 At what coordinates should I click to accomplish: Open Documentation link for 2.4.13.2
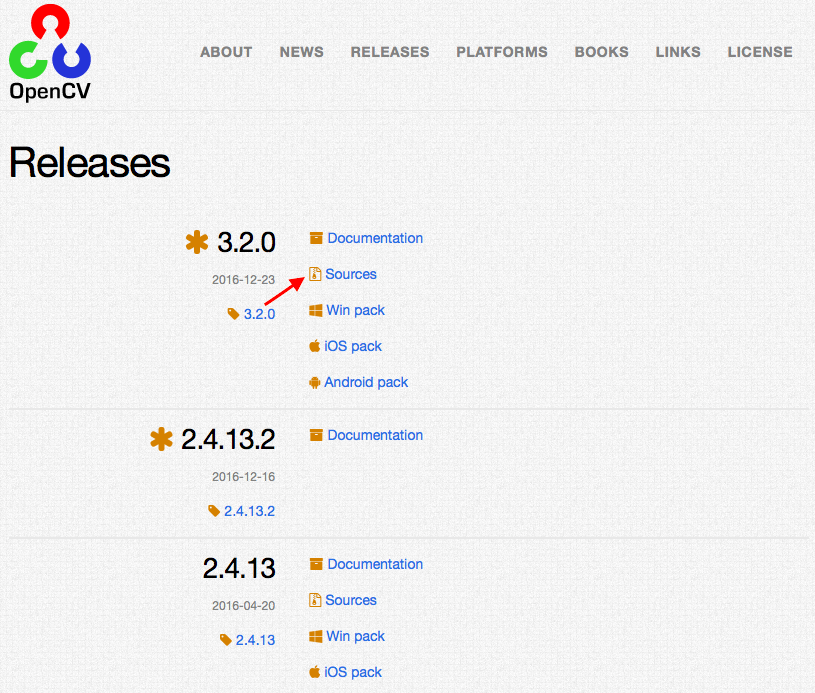click(375, 435)
